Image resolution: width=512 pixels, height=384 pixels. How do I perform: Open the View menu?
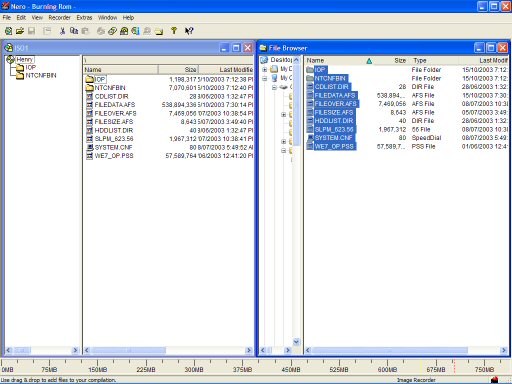(37, 18)
